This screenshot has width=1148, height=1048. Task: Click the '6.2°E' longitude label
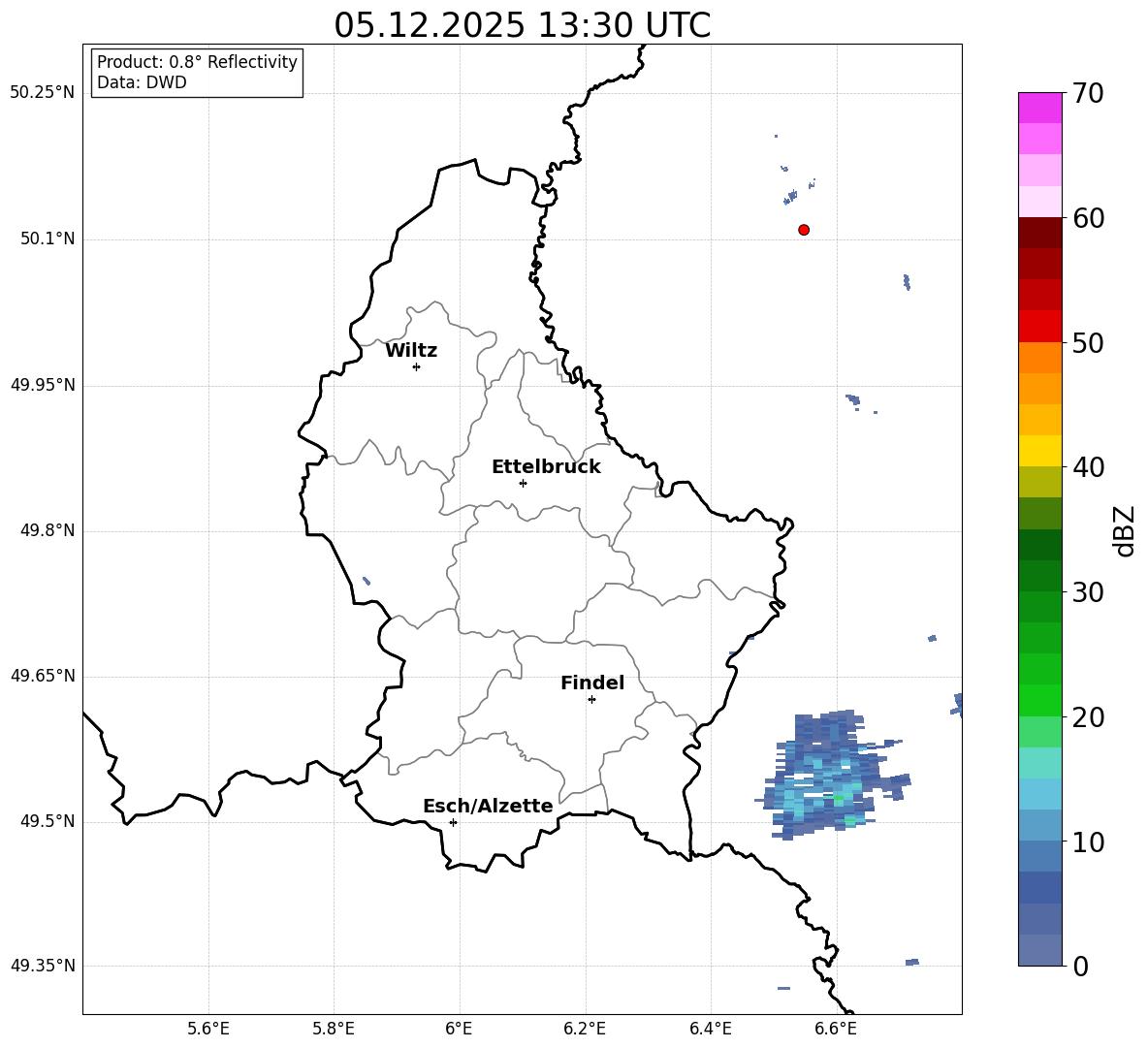point(585,1029)
